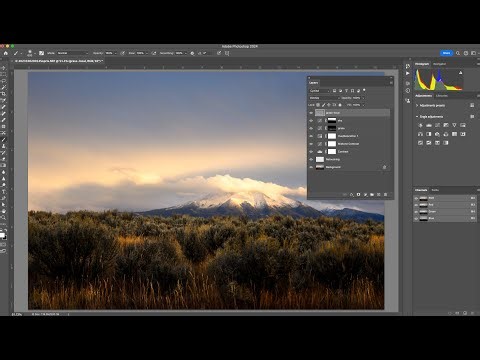This screenshot has width=480, height=360.
Task: Open layer style fx icon
Action: point(351,194)
